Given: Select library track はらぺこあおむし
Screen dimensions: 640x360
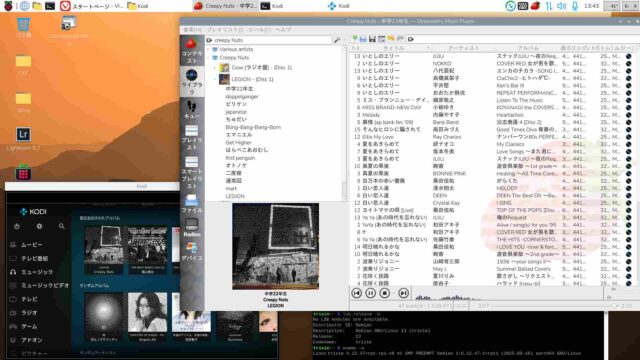Looking at the screenshot, I should pyautogui.click(x=247, y=150).
